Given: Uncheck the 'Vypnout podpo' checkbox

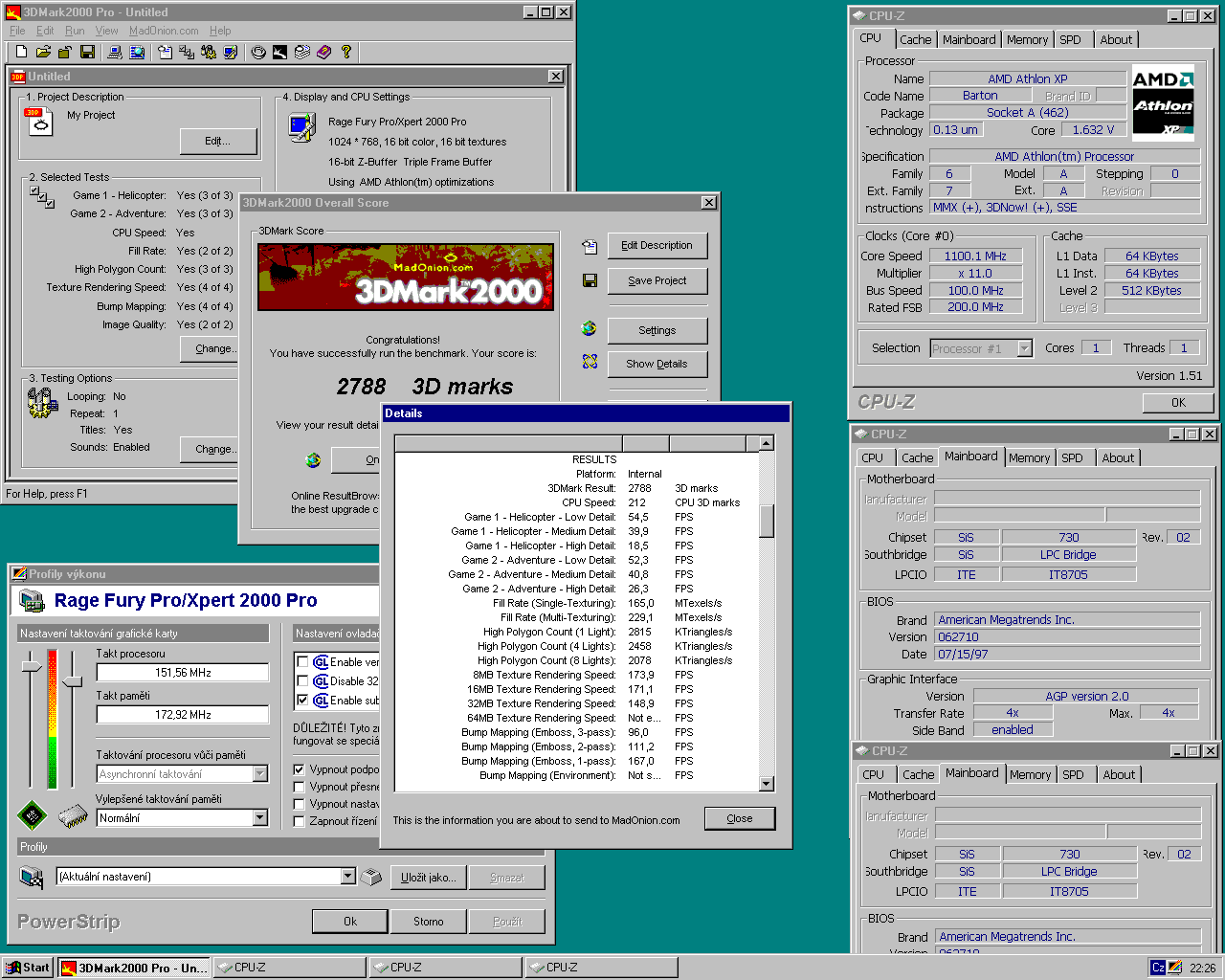Looking at the screenshot, I should coord(300,769).
